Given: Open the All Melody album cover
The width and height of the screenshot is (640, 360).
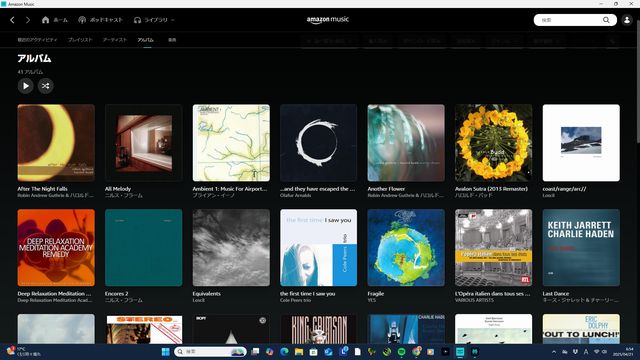Looking at the screenshot, I should tap(144, 142).
